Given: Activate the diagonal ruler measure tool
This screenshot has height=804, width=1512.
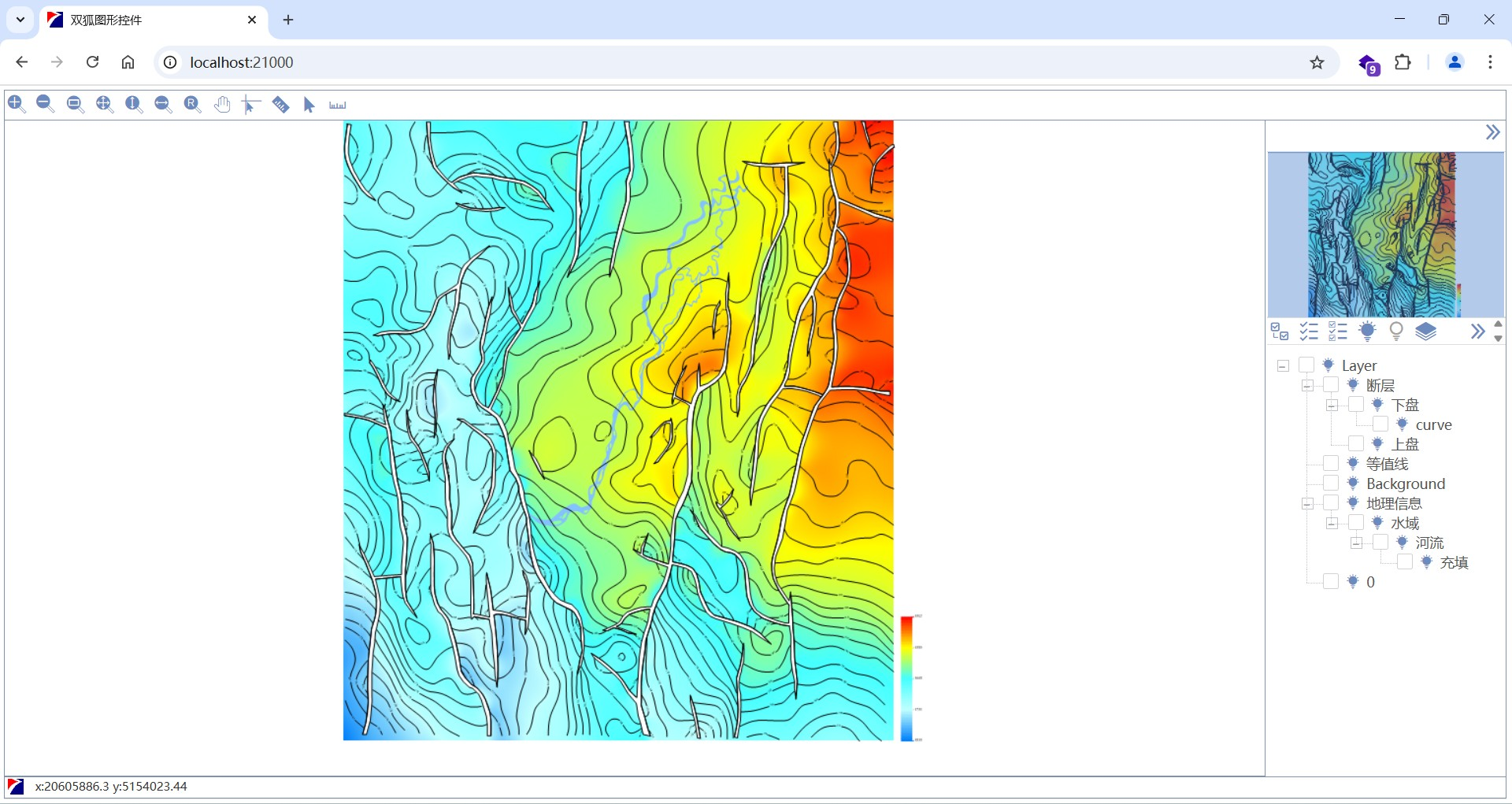Looking at the screenshot, I should pyautogui.click(x=280, y=105).
